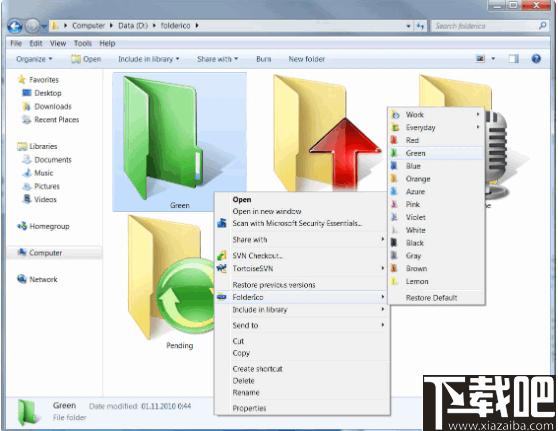Open the Organize dropdown
558x431 pixels.
(34, 59)
